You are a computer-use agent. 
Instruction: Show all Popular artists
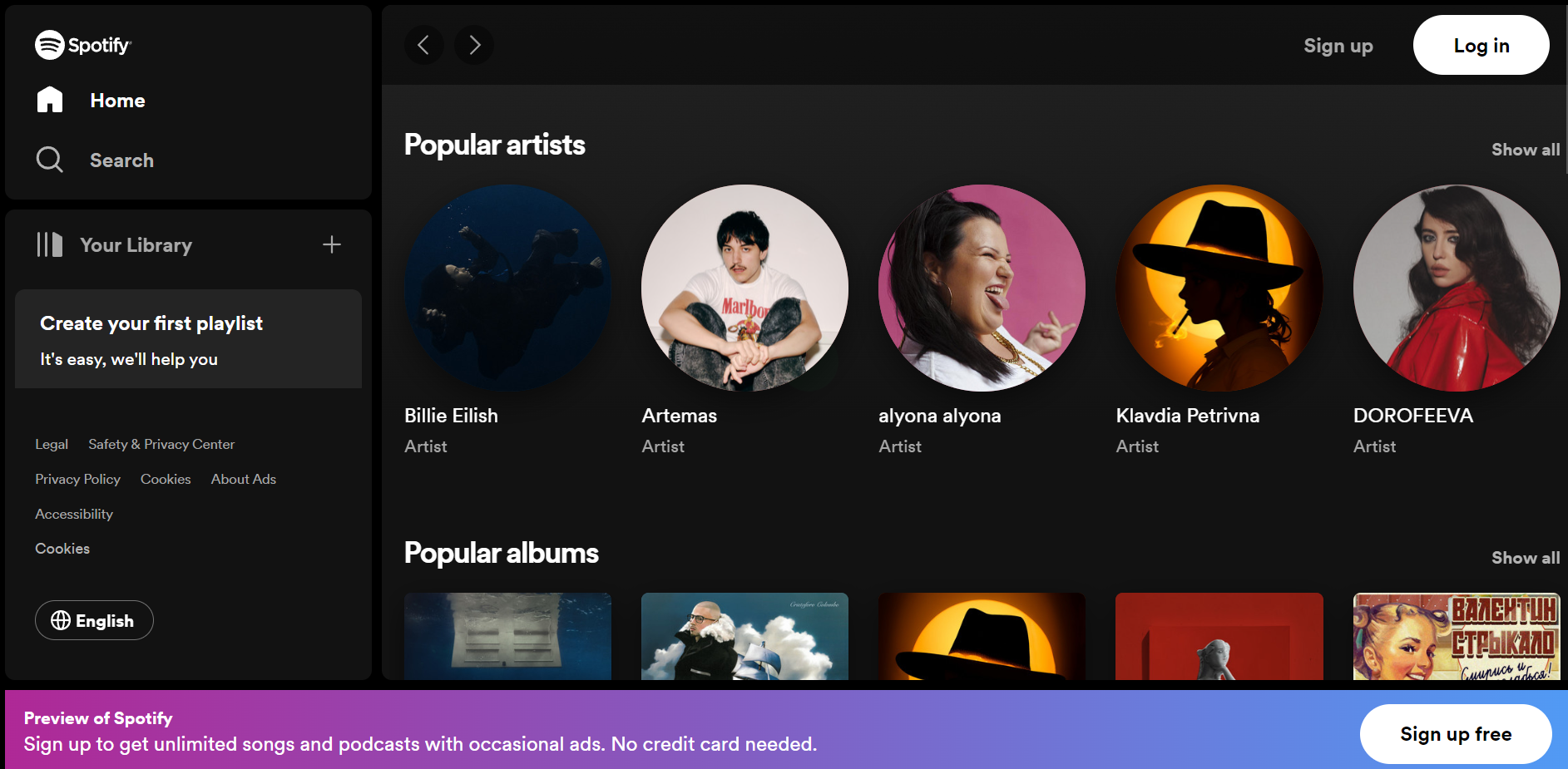[x=1526, y=150]
